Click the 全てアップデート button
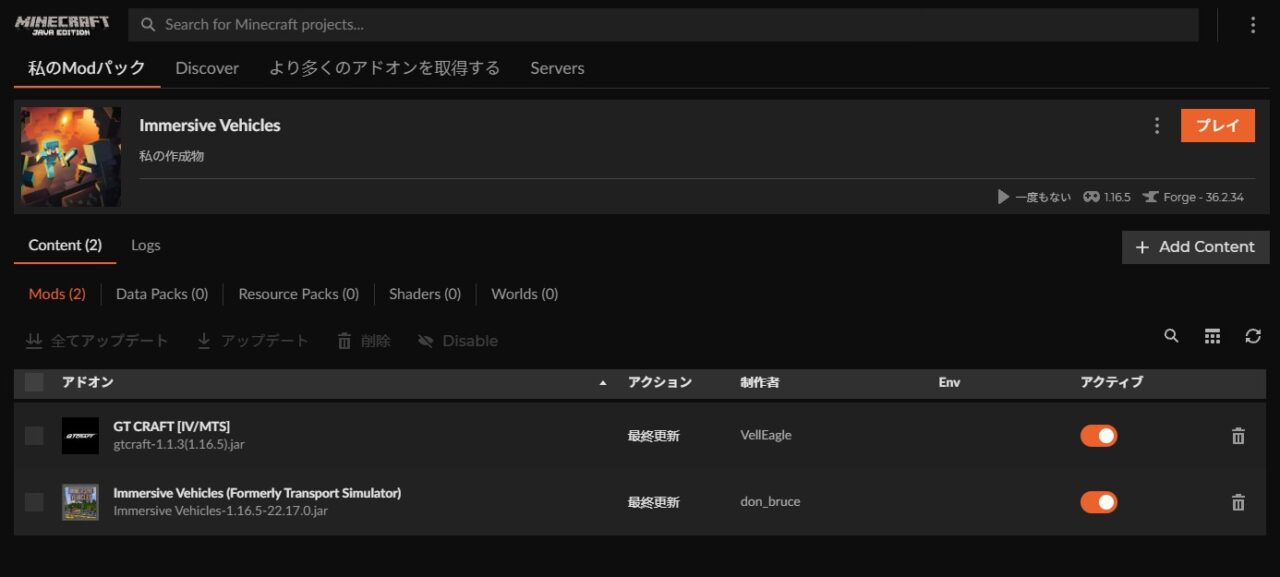Viewport: 1280px width, 577px height. click(x=97, y=341)
